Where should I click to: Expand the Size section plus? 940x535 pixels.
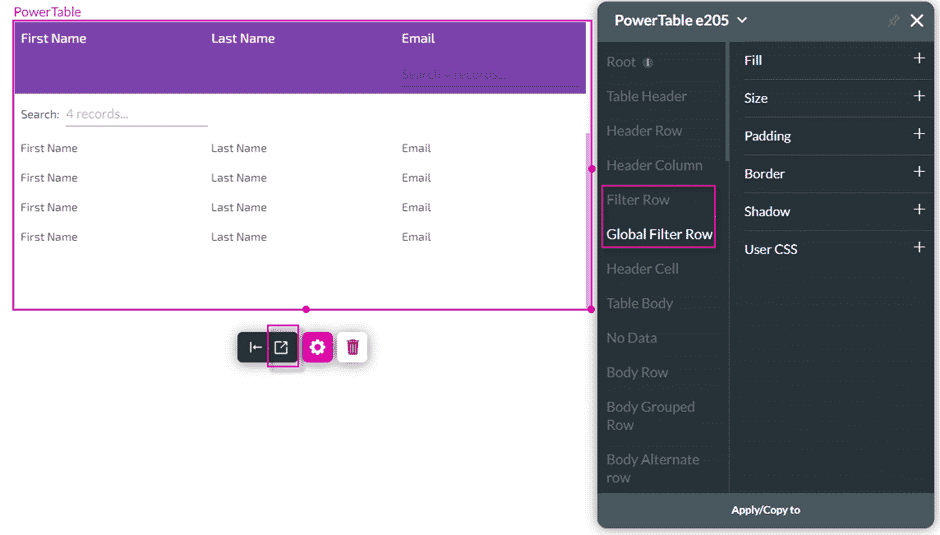pos(919,97)
